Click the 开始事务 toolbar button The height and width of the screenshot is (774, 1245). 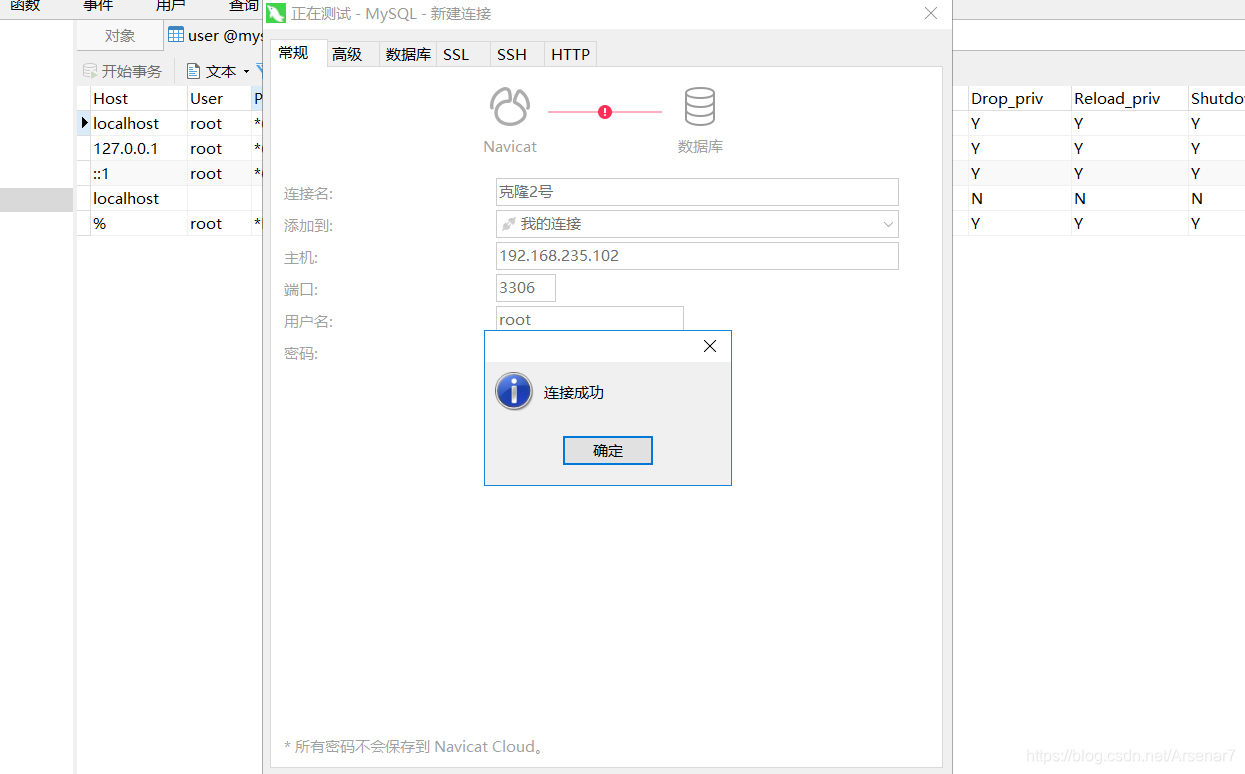click(122, 71)
